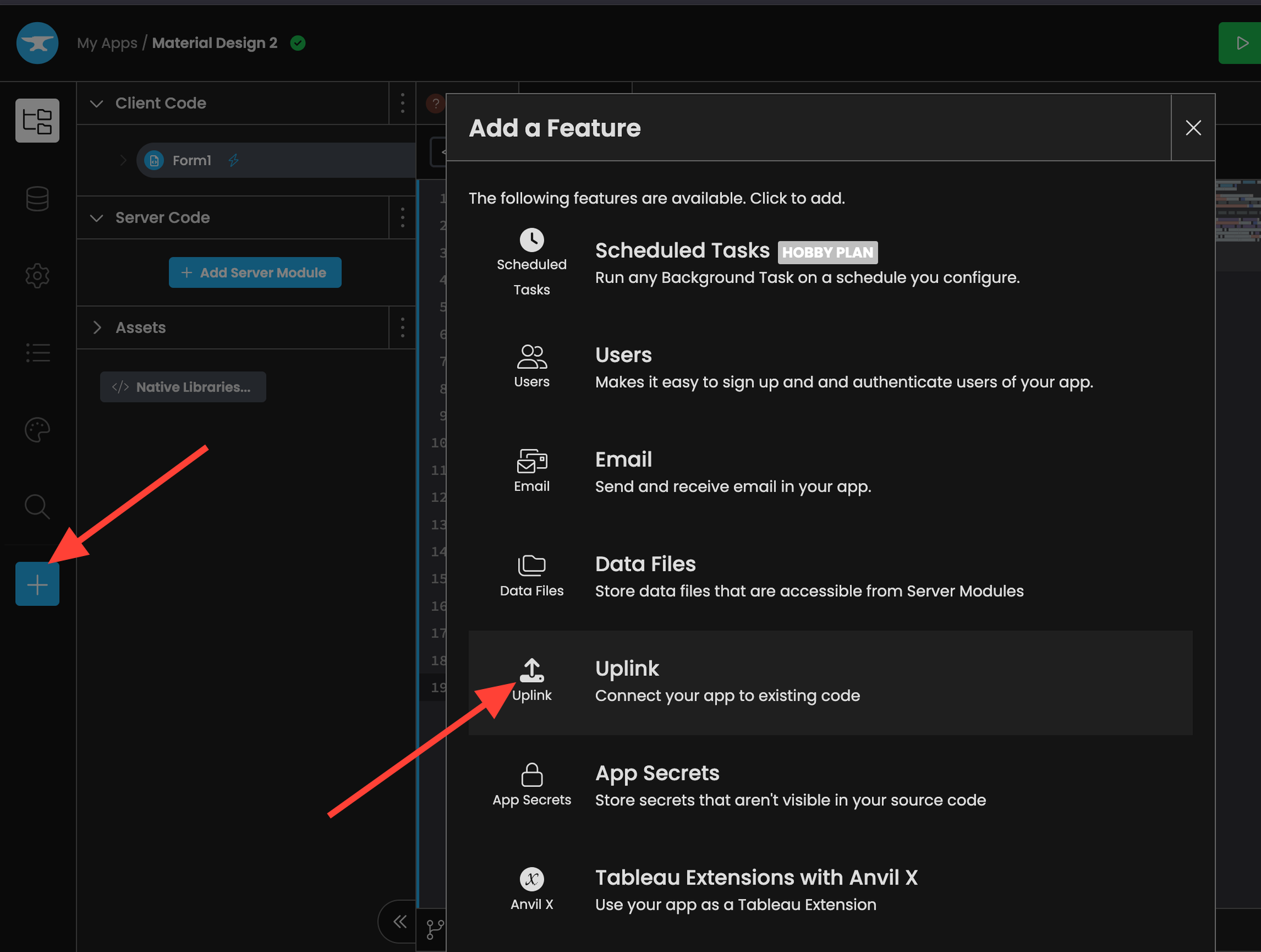Open the Search magnifier icon
This screenshot has height=952, width=1261.
(37, 506)
